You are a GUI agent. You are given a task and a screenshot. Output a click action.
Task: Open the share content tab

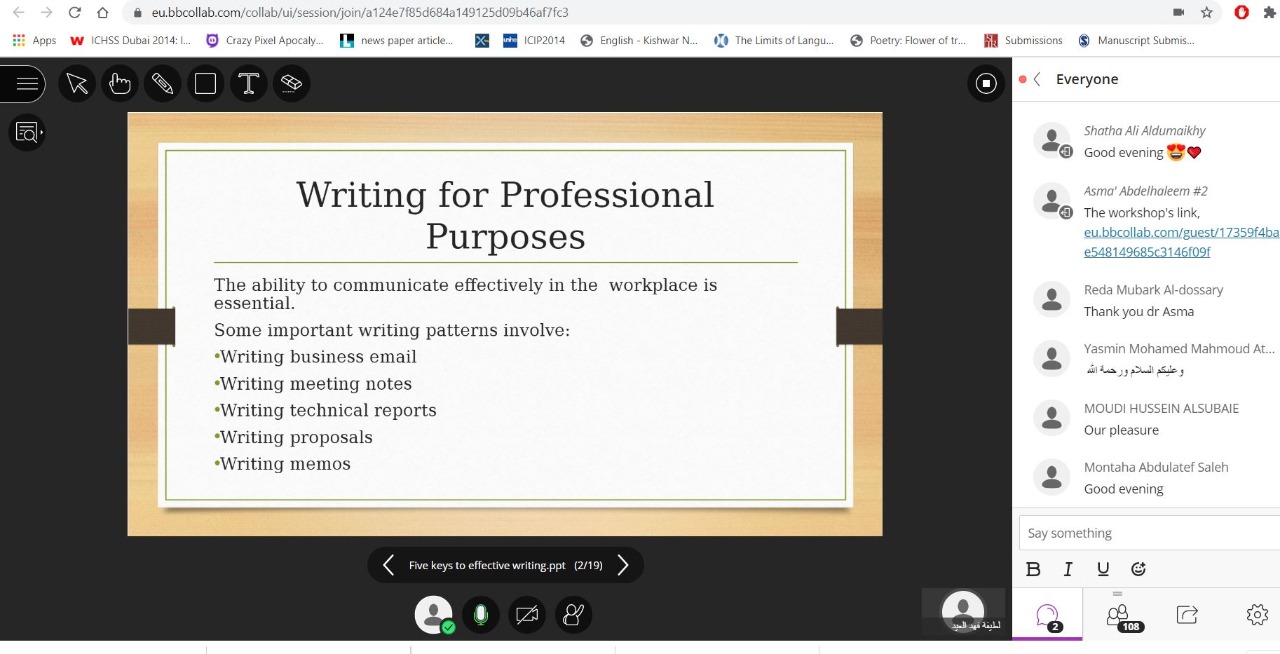[1187, 615]
